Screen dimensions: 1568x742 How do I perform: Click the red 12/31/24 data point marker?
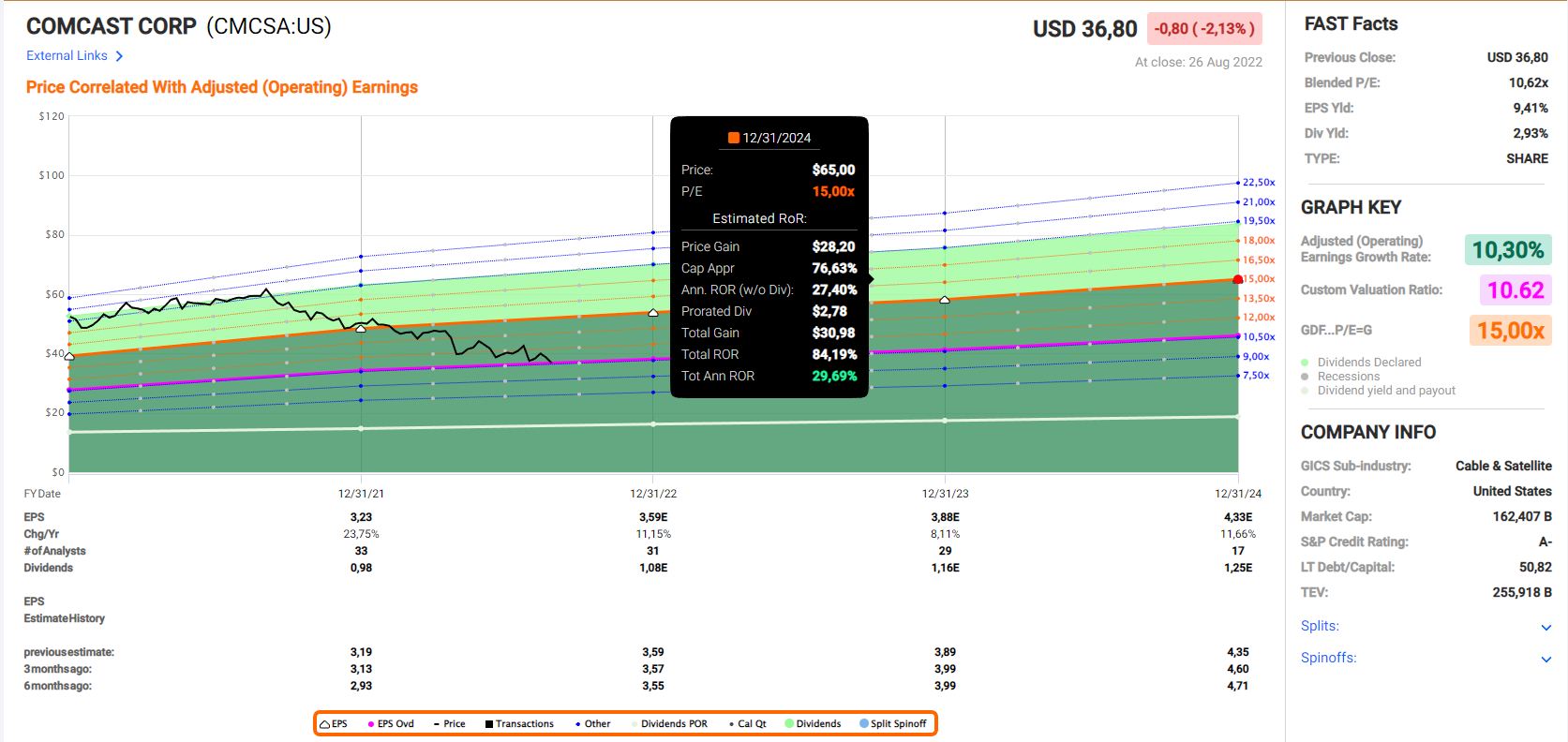point(1238,280)
